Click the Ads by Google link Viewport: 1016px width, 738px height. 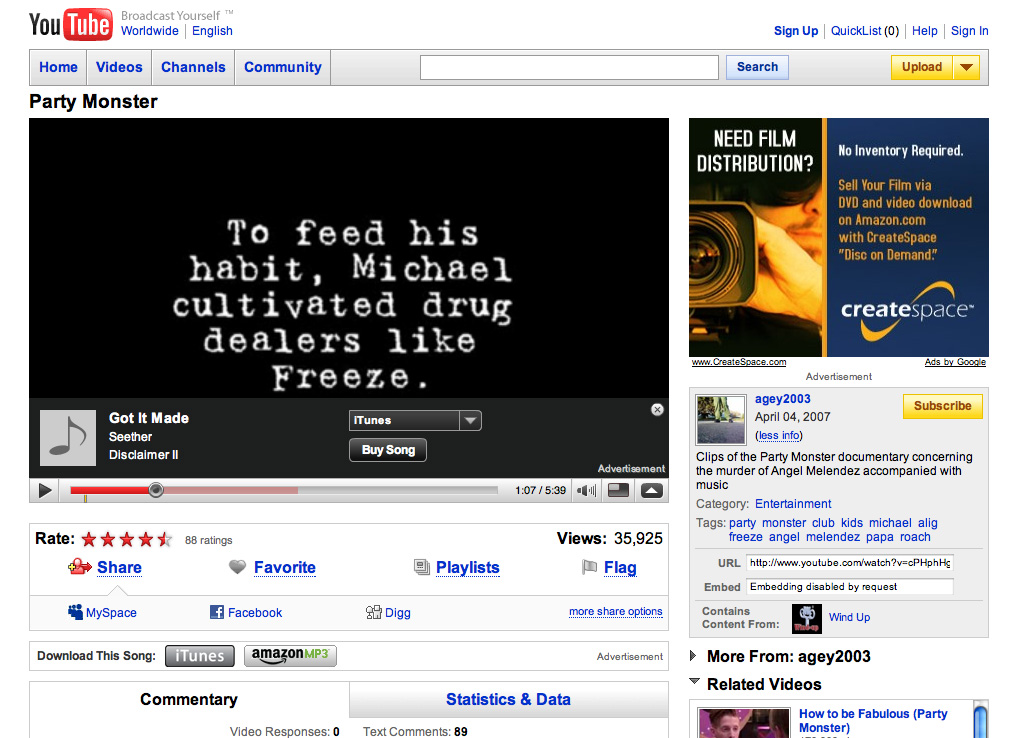click(x=955, y=362)
